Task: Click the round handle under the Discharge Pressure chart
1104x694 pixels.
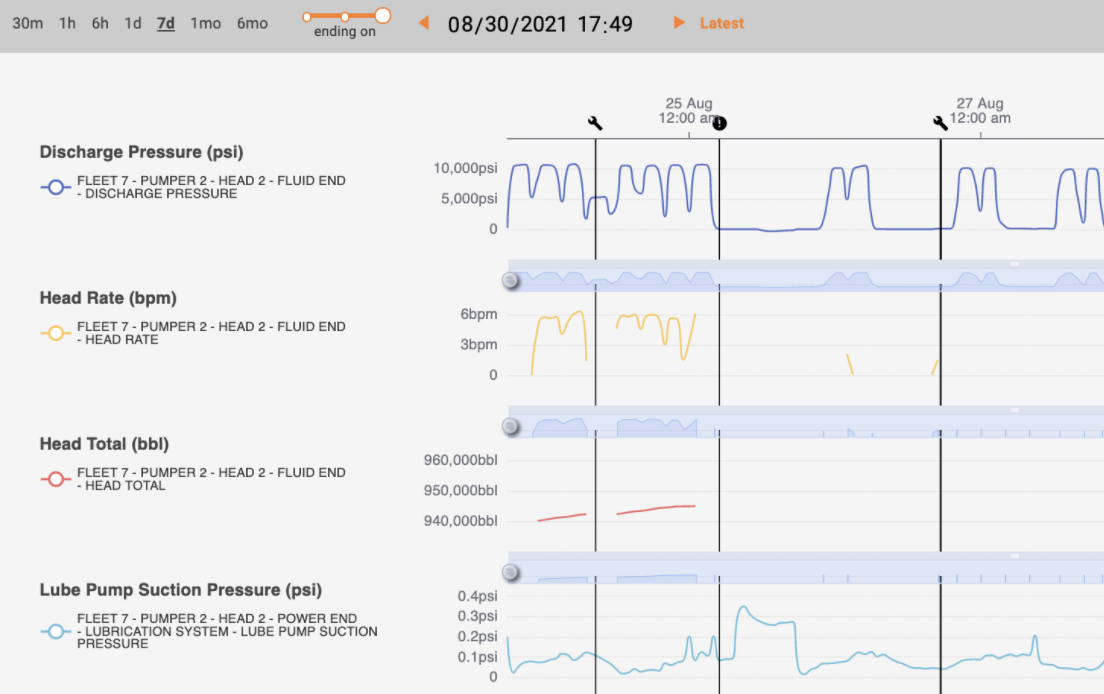Action: [511, 281]
